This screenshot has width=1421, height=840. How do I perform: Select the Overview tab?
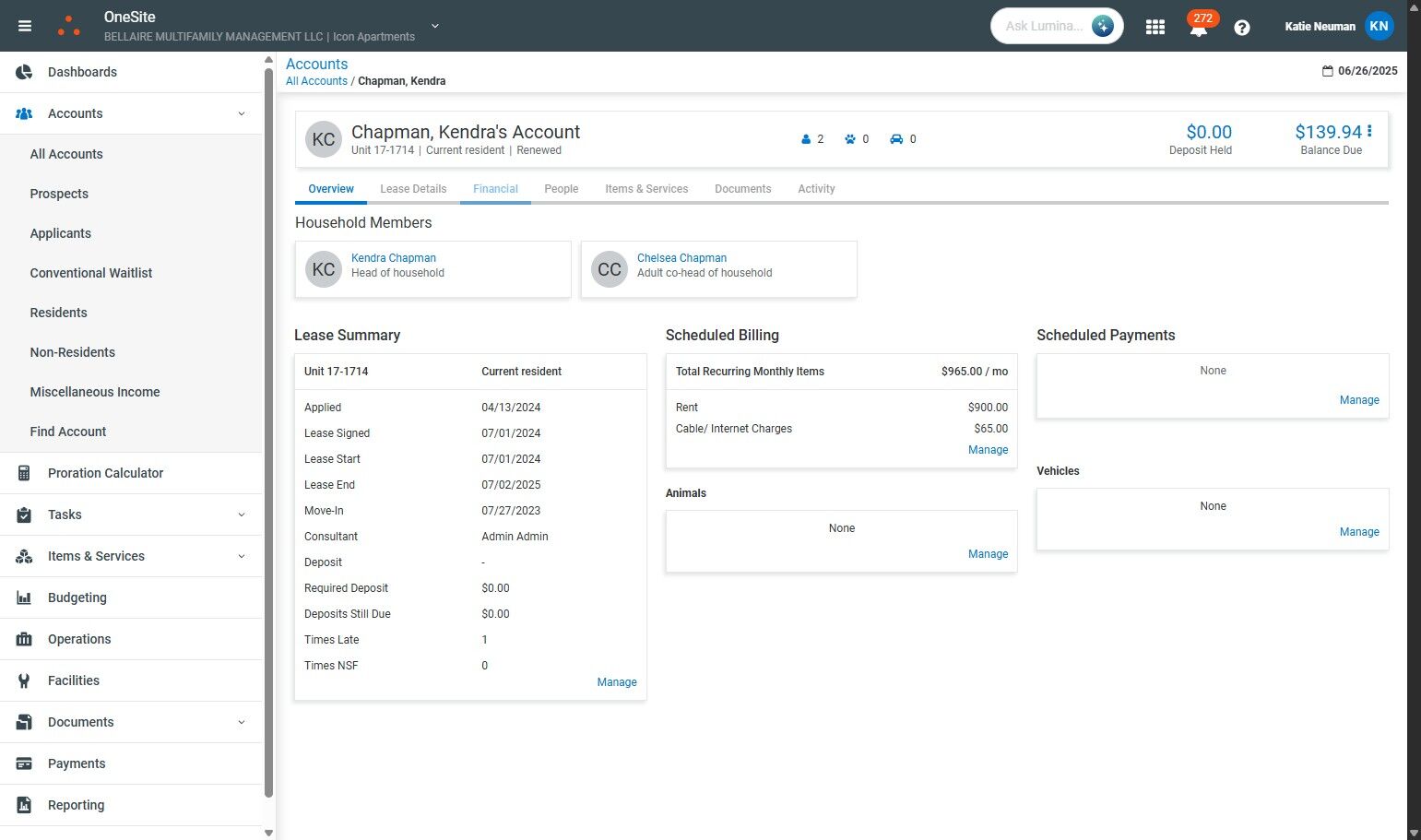coord(331,189)
